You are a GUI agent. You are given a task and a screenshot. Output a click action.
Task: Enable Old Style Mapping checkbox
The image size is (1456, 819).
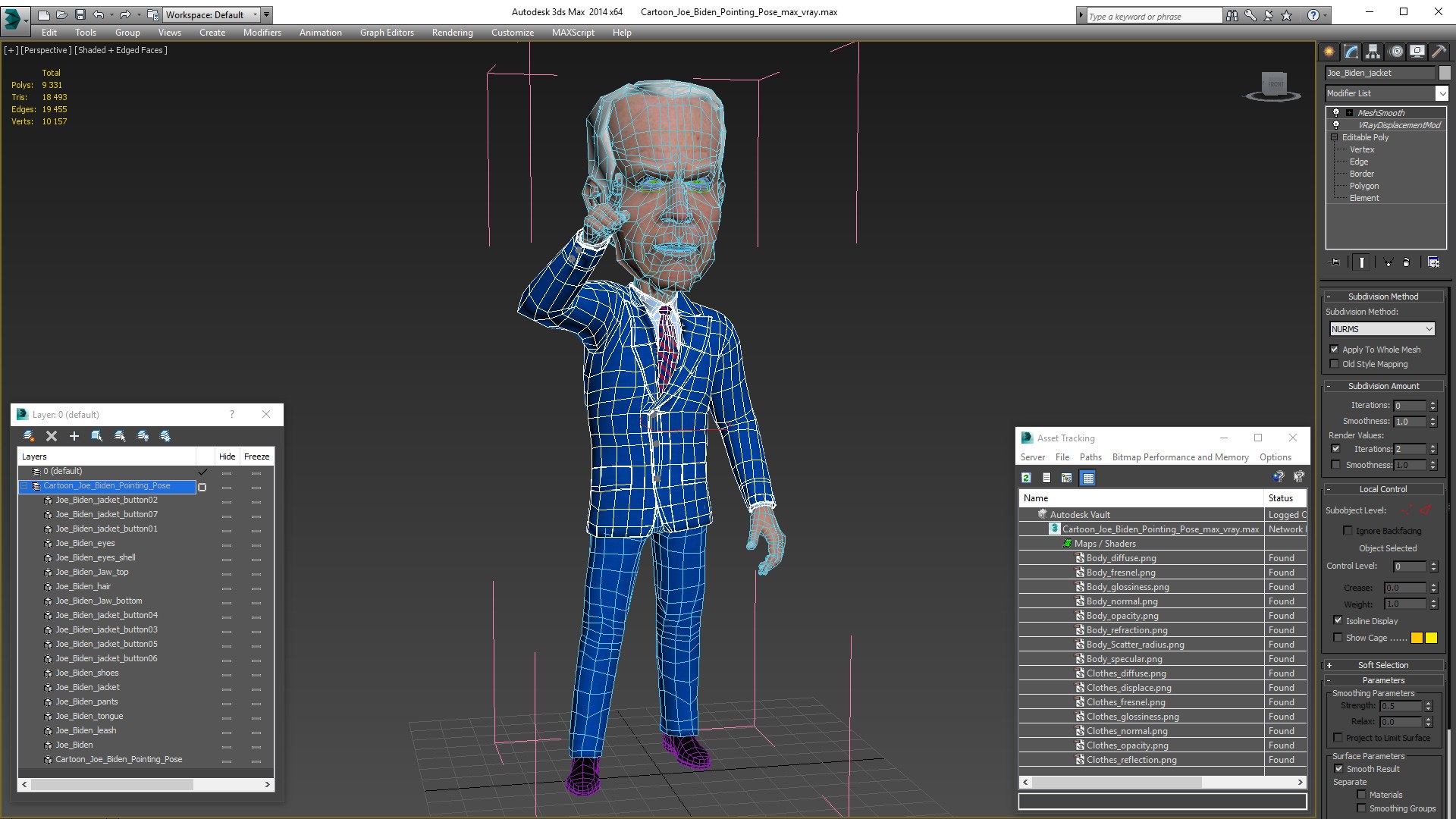pos(1335,364)
